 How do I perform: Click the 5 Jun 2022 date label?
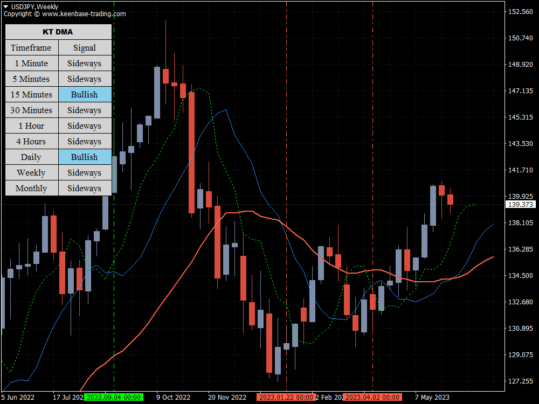18,397
